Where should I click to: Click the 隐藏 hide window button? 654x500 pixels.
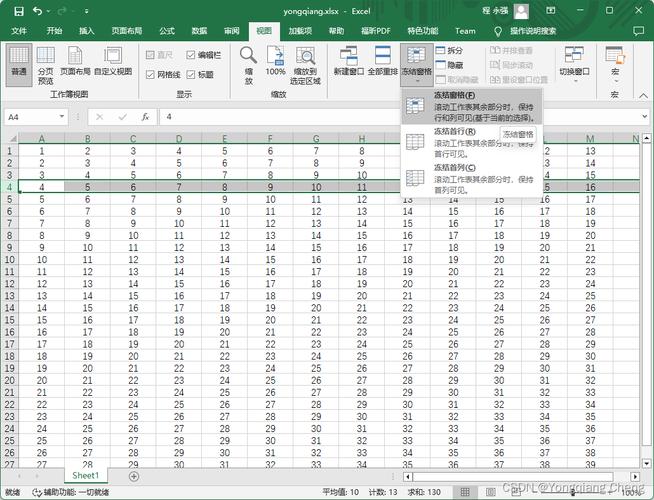coord(449,65)
